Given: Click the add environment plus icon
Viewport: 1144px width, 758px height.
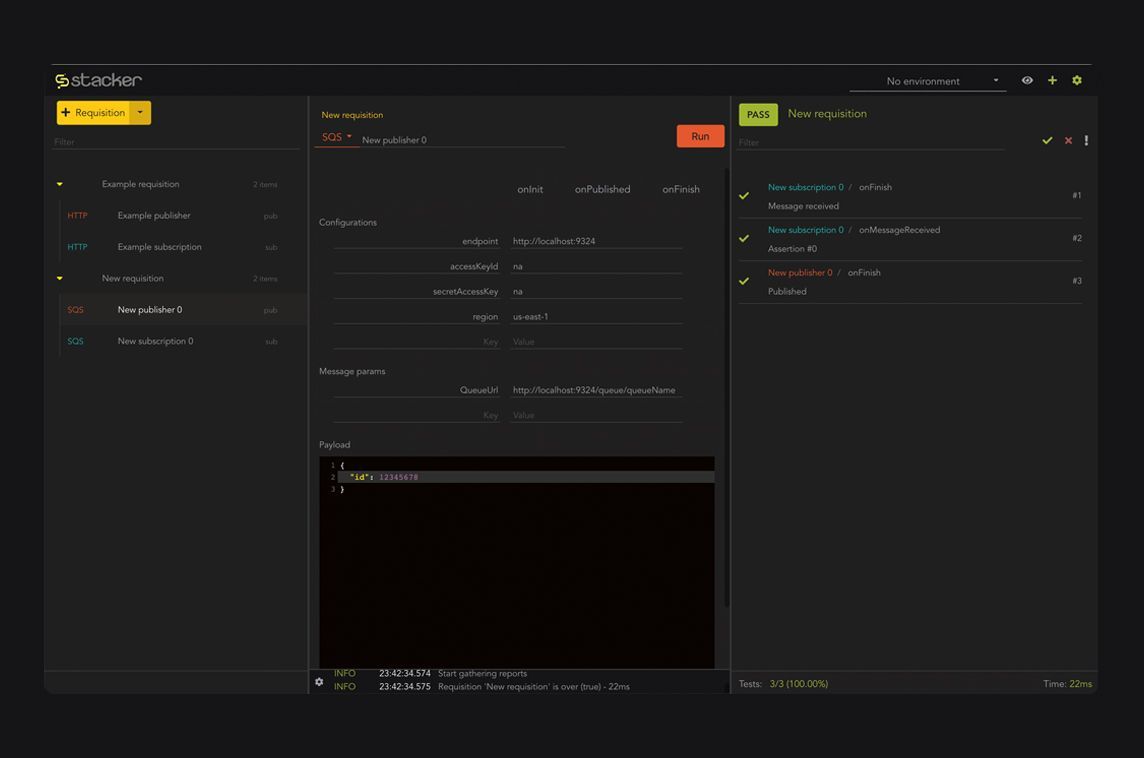Looking at the screenshot, I should (1052, 80).
